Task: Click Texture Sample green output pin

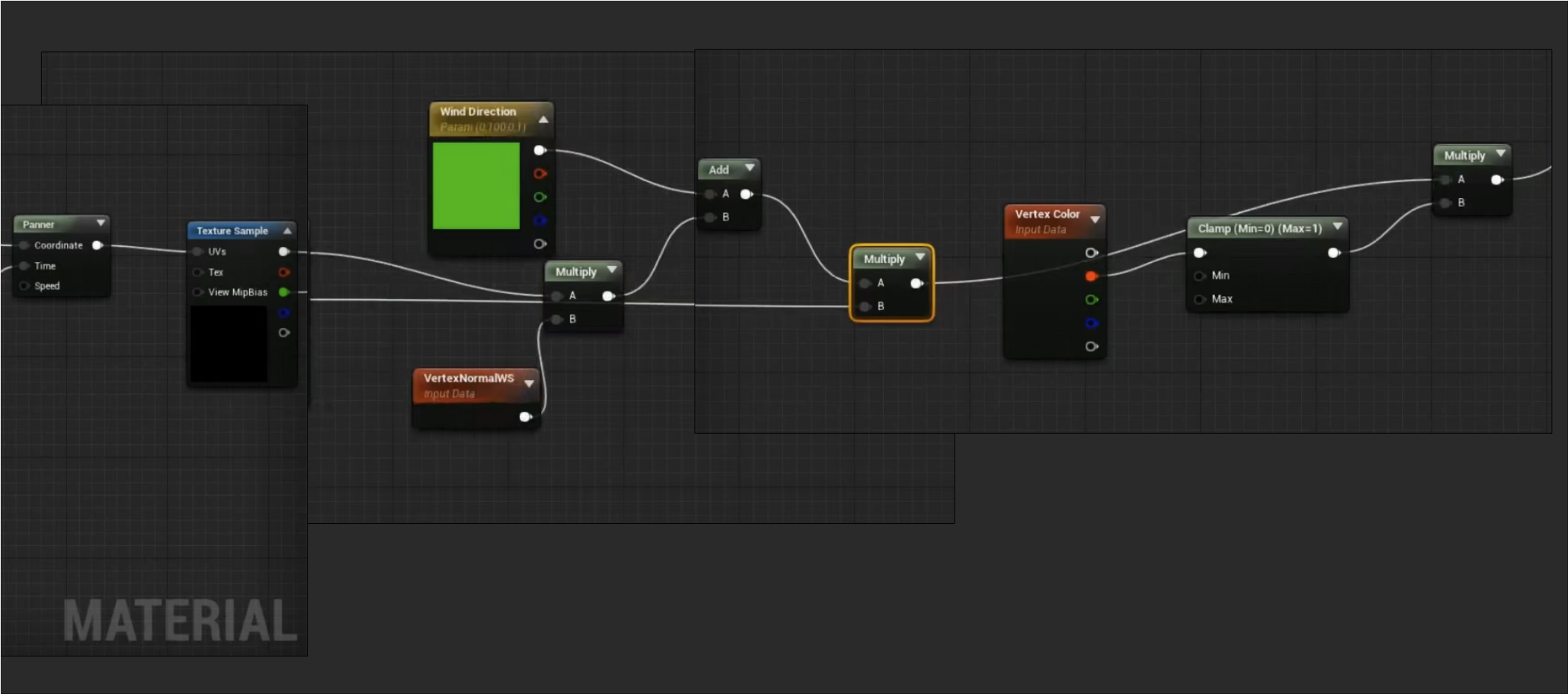Action: pos(284,292)
